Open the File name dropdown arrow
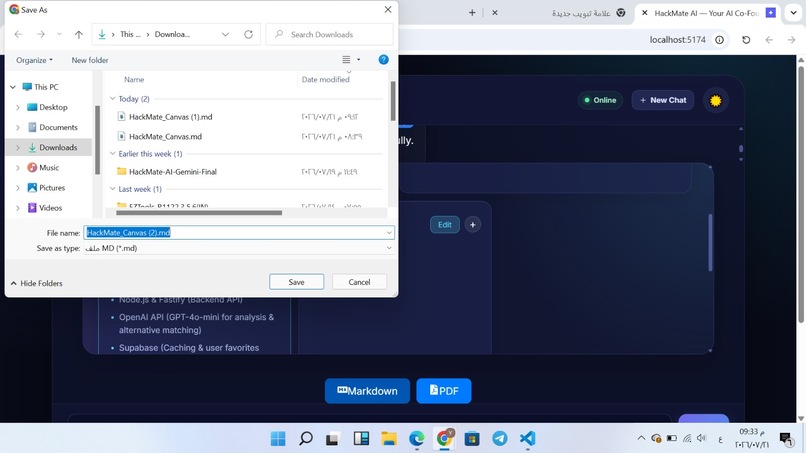The image size is (806, 453). tap(389, 232)
